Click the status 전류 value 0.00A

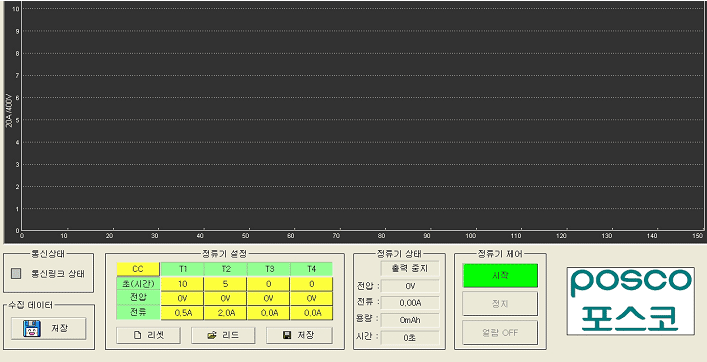tap(410, 303)
